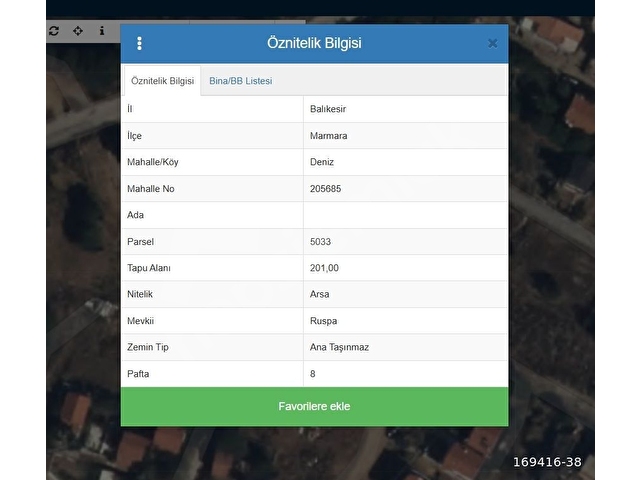The height and width of the screenshot is (480, 640).
Task: Click the value Ana Taşınmaz
Action: tap(339, 347)
